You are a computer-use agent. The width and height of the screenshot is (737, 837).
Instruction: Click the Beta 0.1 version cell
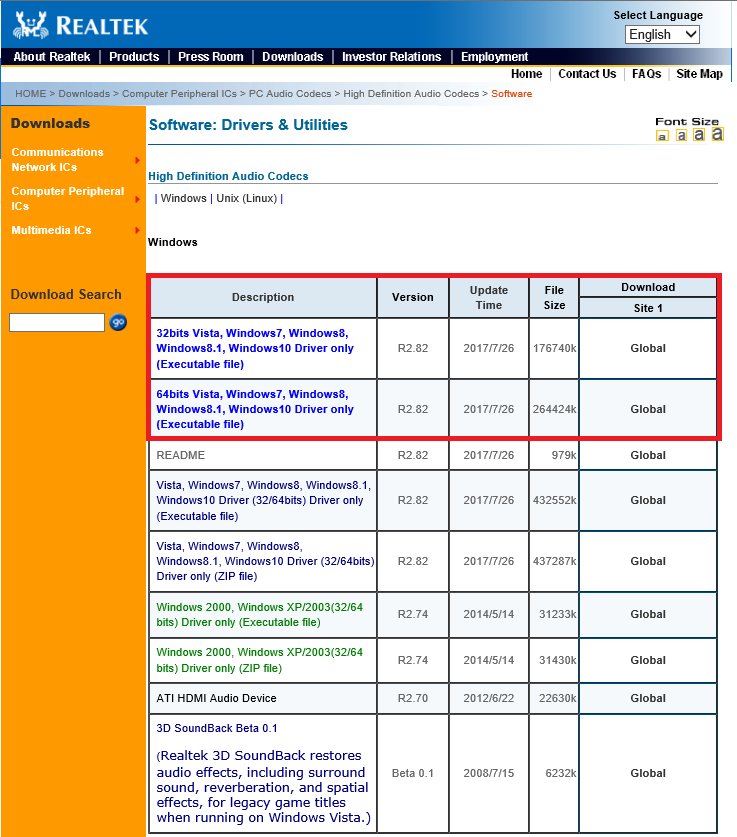point(413,773)
